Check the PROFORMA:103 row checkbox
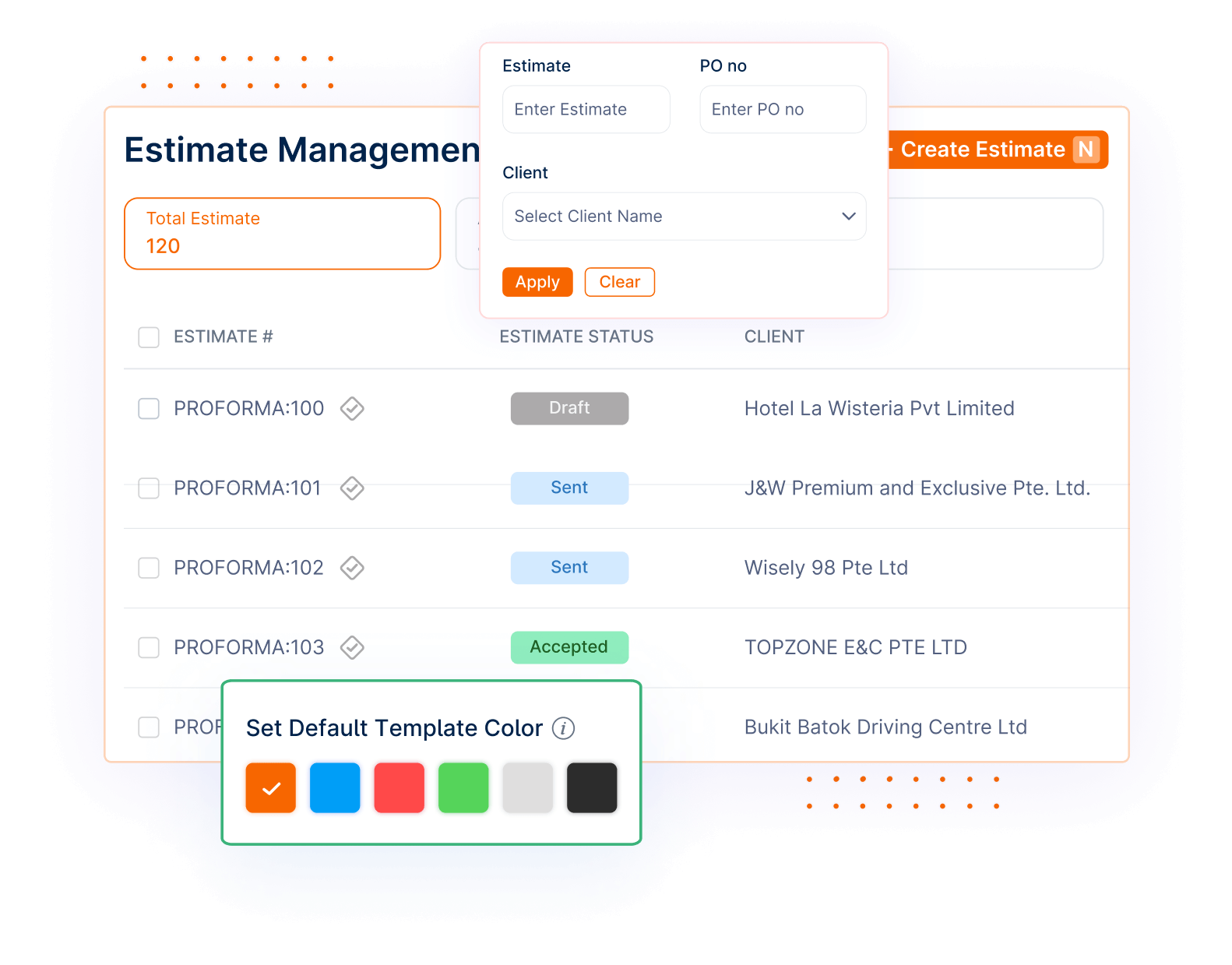 (149, 647)
